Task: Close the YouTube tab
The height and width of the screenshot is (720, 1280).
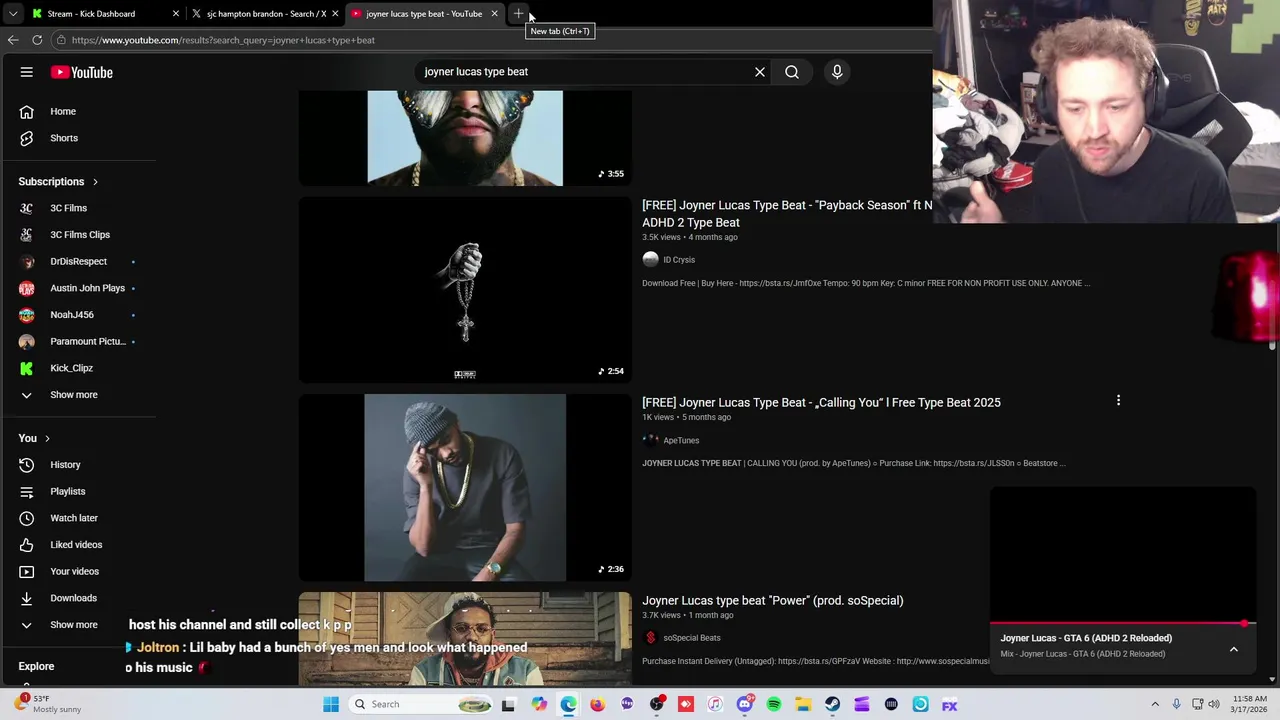Action: [x=494, y=14]
